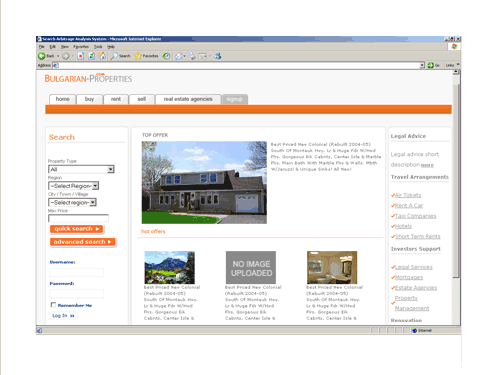This screenshot has width=500, height=375.
Task: Open the Air Tickets link
Action: click(408, 195)
